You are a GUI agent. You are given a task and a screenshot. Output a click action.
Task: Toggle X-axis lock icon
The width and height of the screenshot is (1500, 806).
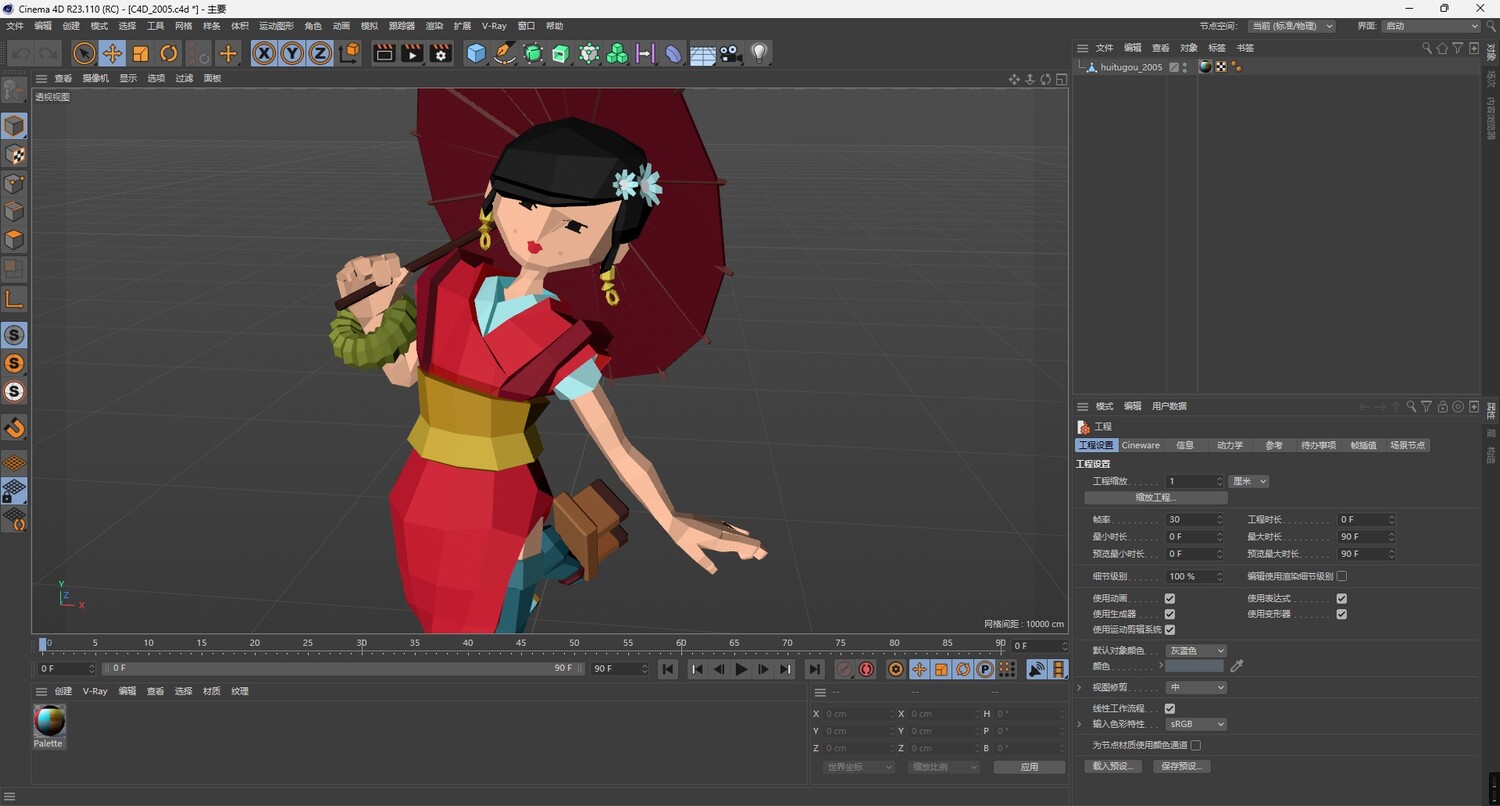pyautogui.click(x=264, y=54)
